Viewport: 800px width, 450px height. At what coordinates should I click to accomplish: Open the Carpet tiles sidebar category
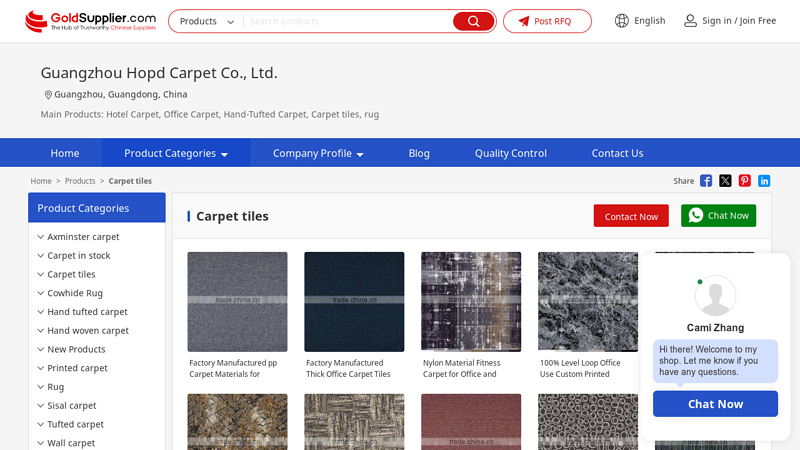71,274
